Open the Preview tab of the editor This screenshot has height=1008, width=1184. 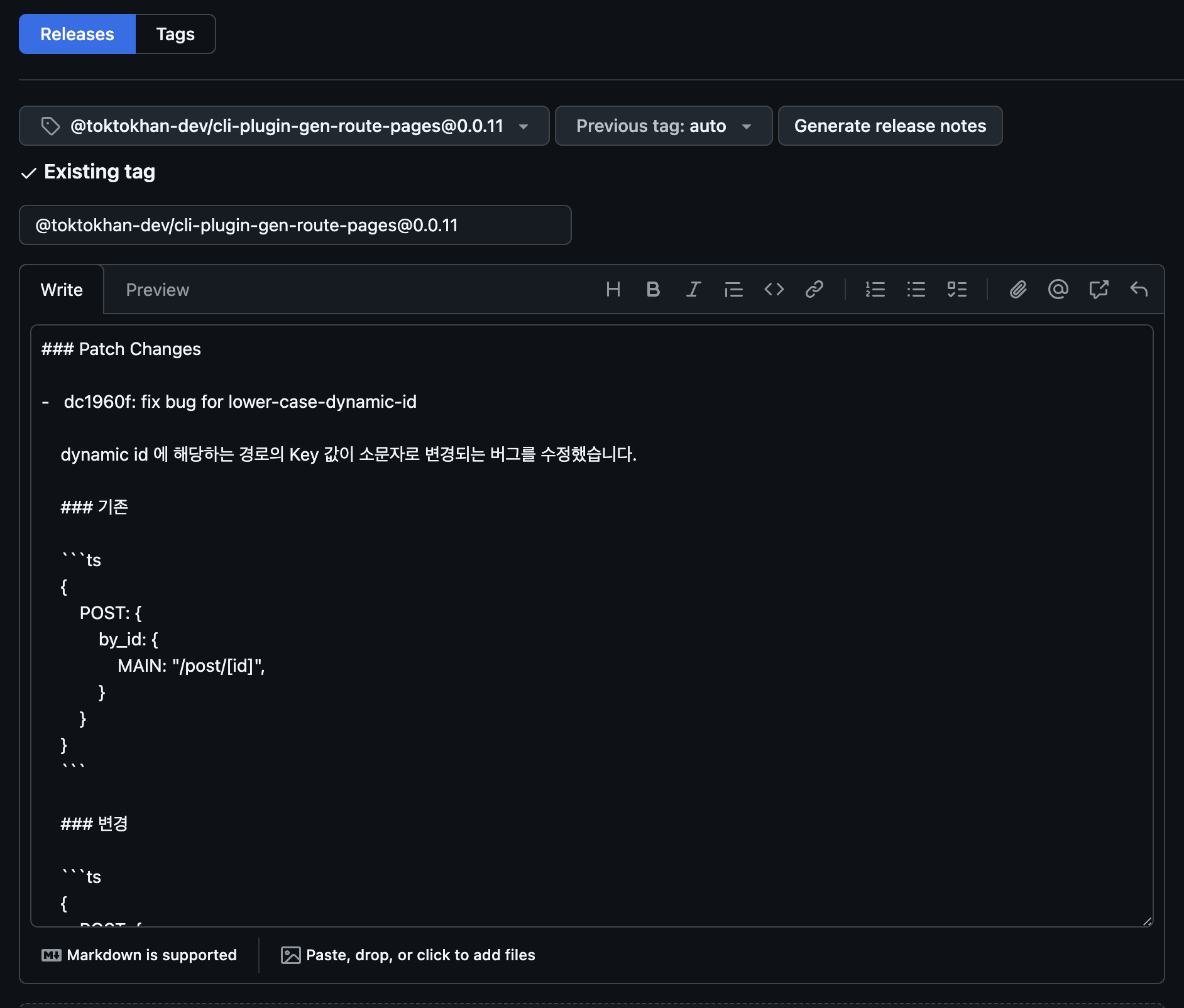(157, 290)
